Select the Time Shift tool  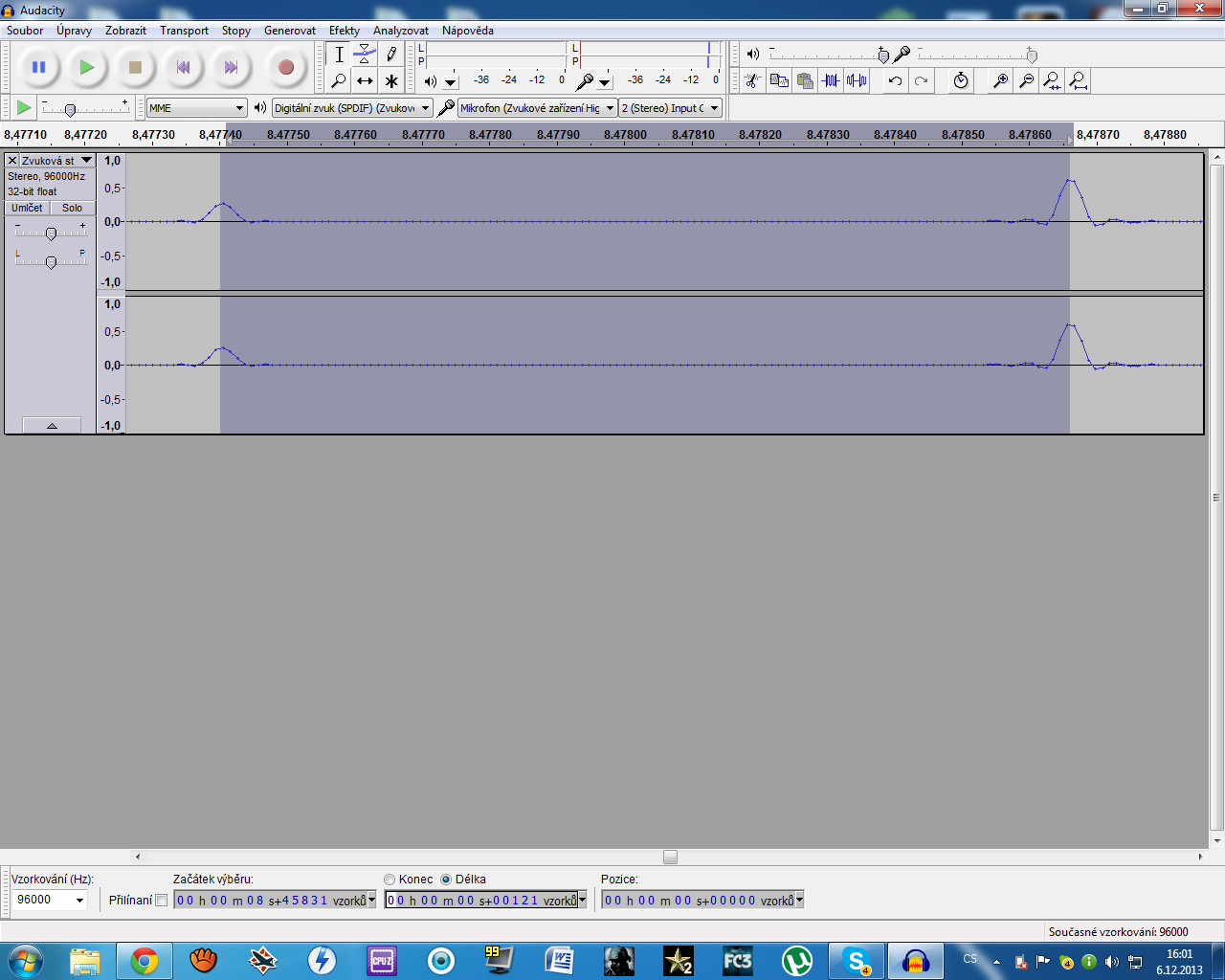(x=365, y=81)
